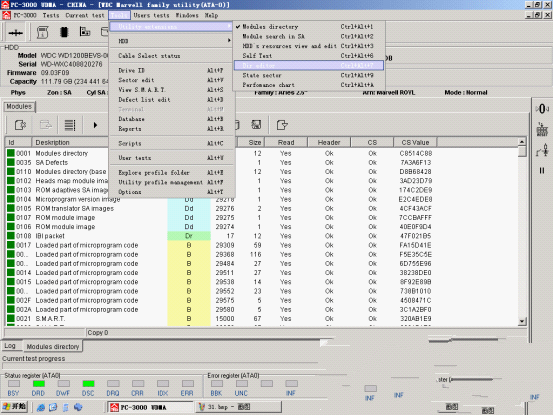
Task: Open the Help menu
Action: tap(211, 16)
